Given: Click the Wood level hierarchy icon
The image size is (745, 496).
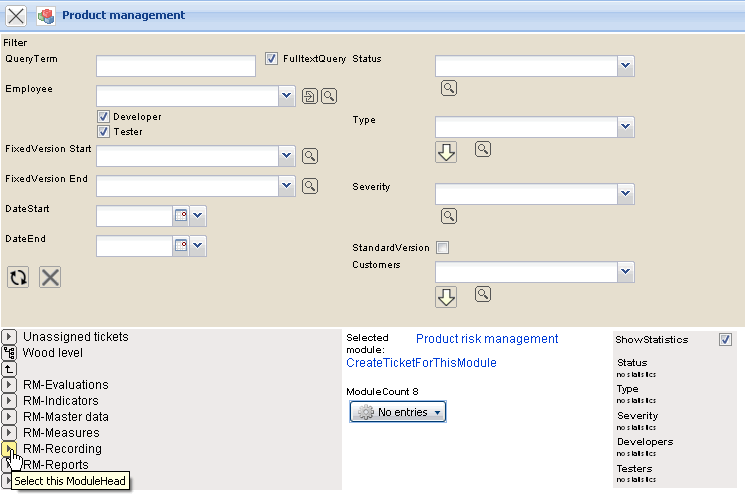Looking at the screenshot, I should click(x=9, y=353).
